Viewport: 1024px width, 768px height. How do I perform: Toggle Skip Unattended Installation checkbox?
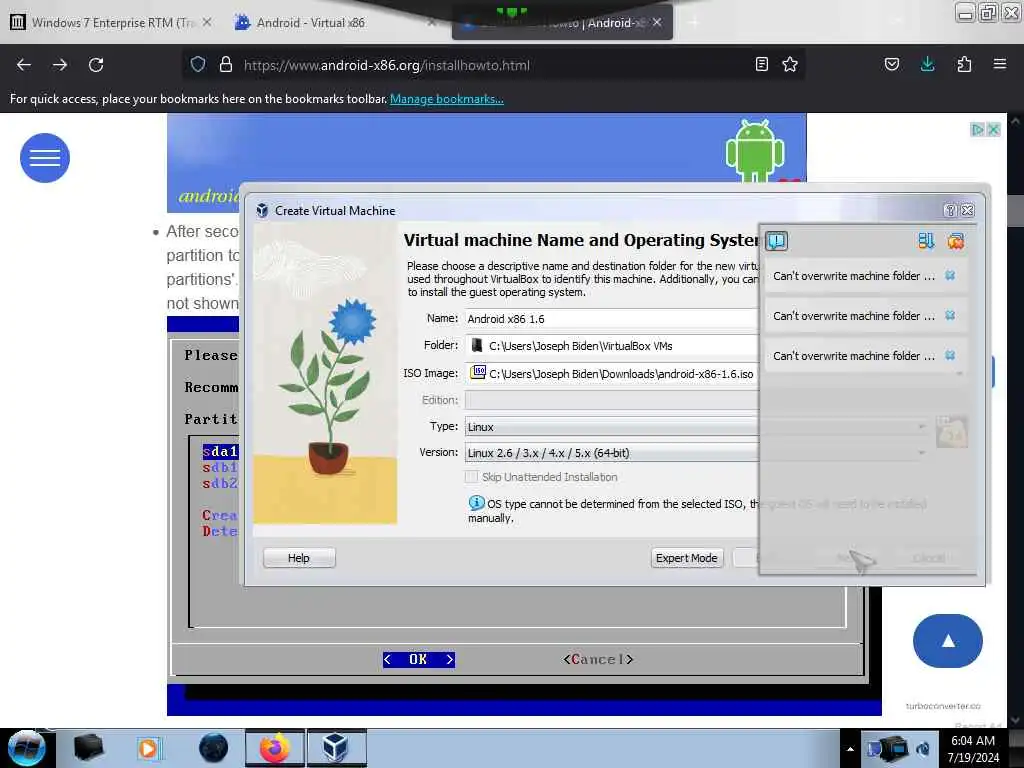[x=472, y=477]
